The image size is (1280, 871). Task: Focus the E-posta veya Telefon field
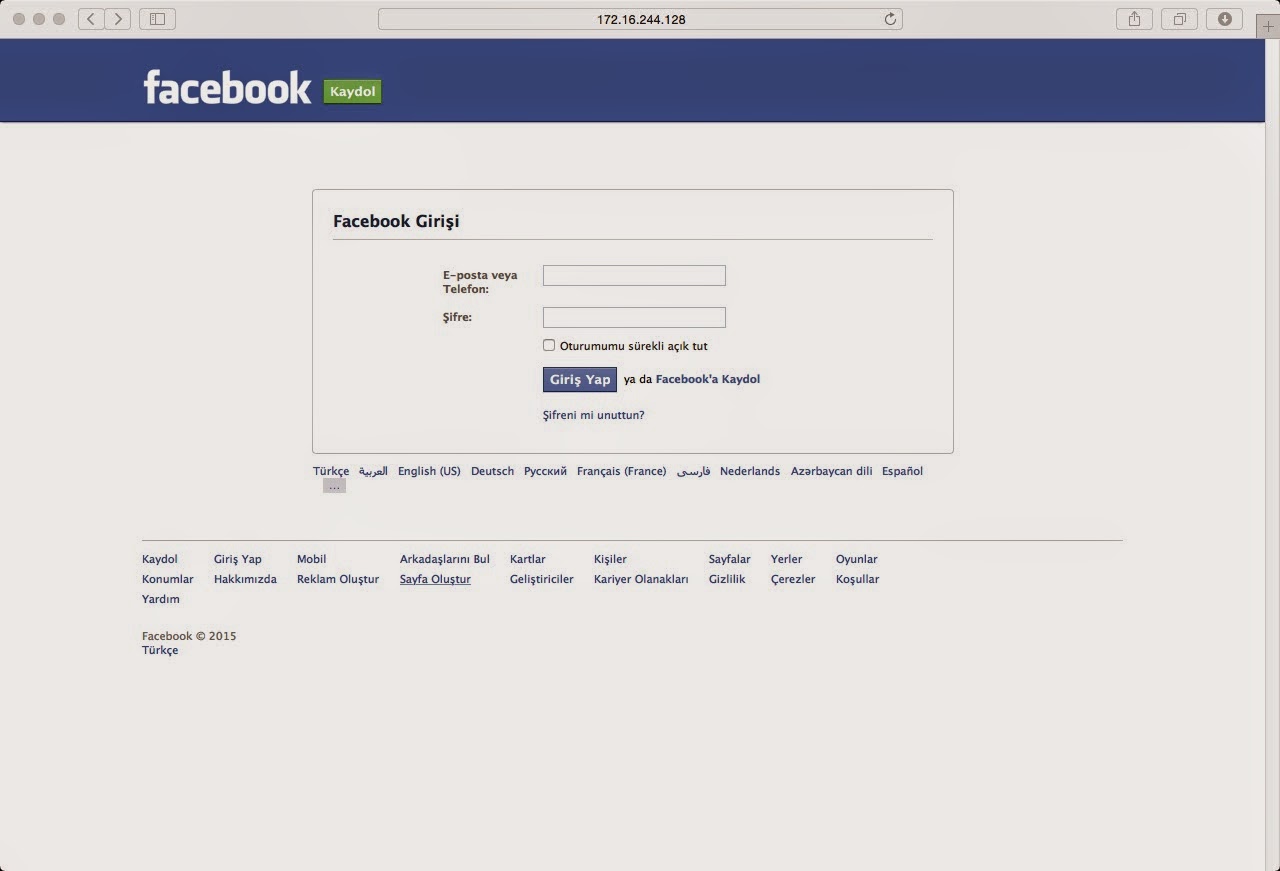634,275
